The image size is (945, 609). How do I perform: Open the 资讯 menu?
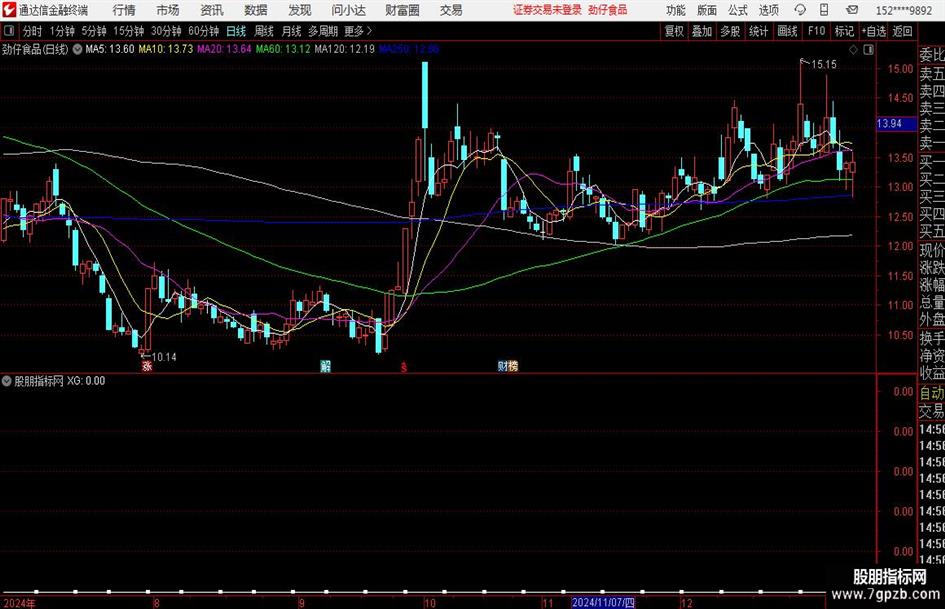[x=212, y=10]
